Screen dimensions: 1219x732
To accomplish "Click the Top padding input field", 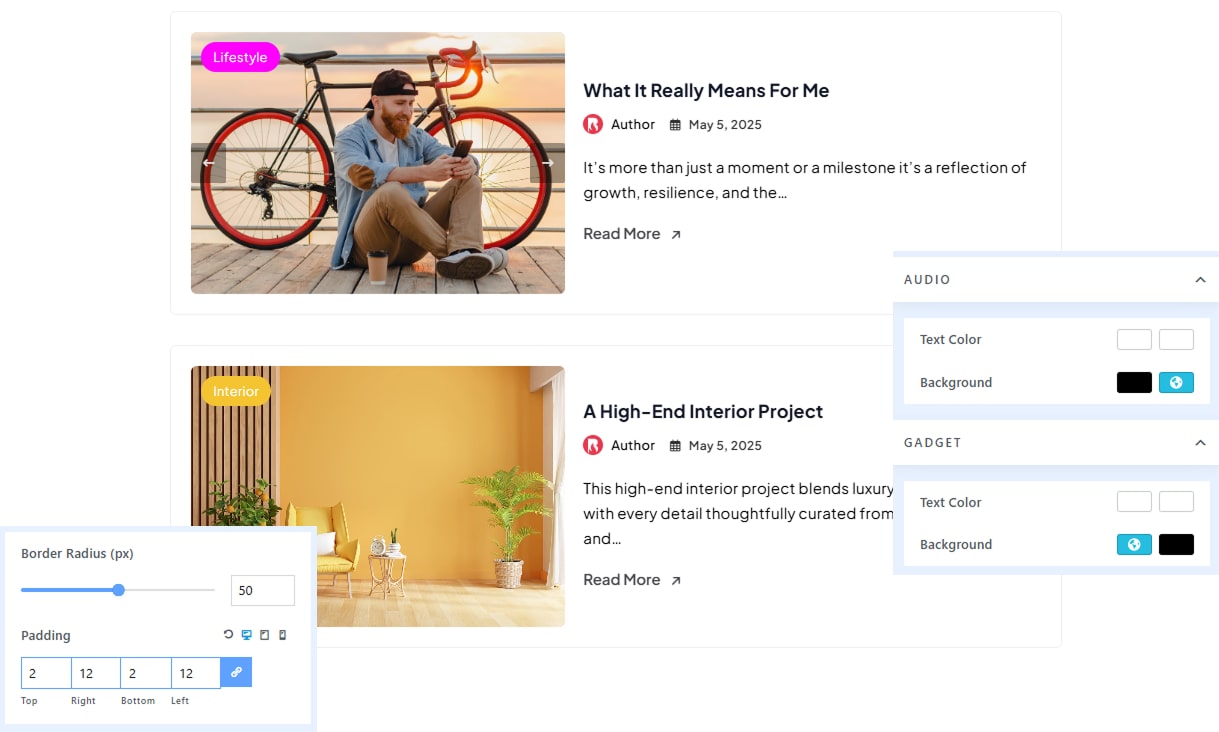I will tap(46, 673).
